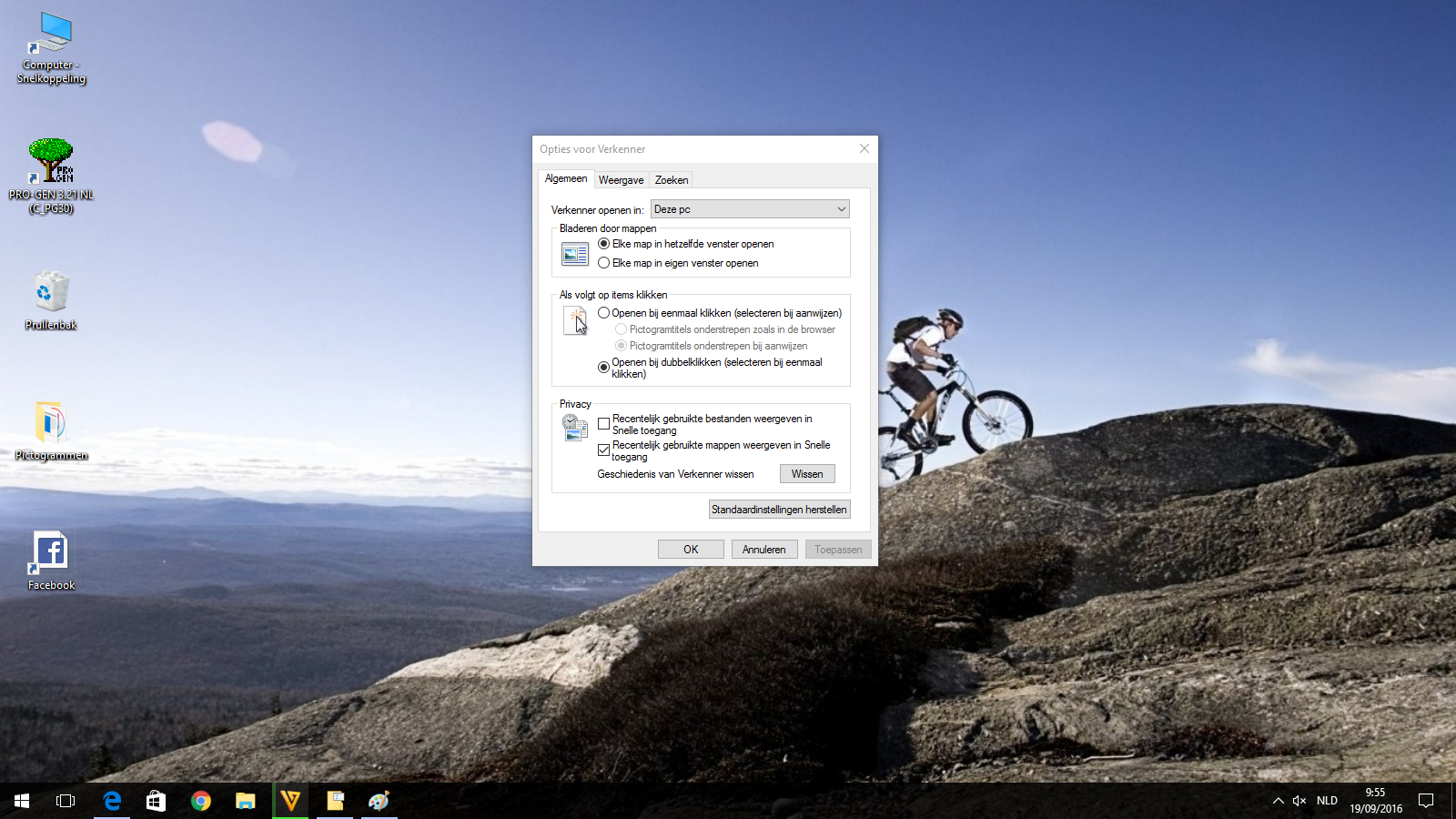Show hidden system tray icons chevron
The height and width of the screenshot is (819, 1456).
coord(1278,801)
